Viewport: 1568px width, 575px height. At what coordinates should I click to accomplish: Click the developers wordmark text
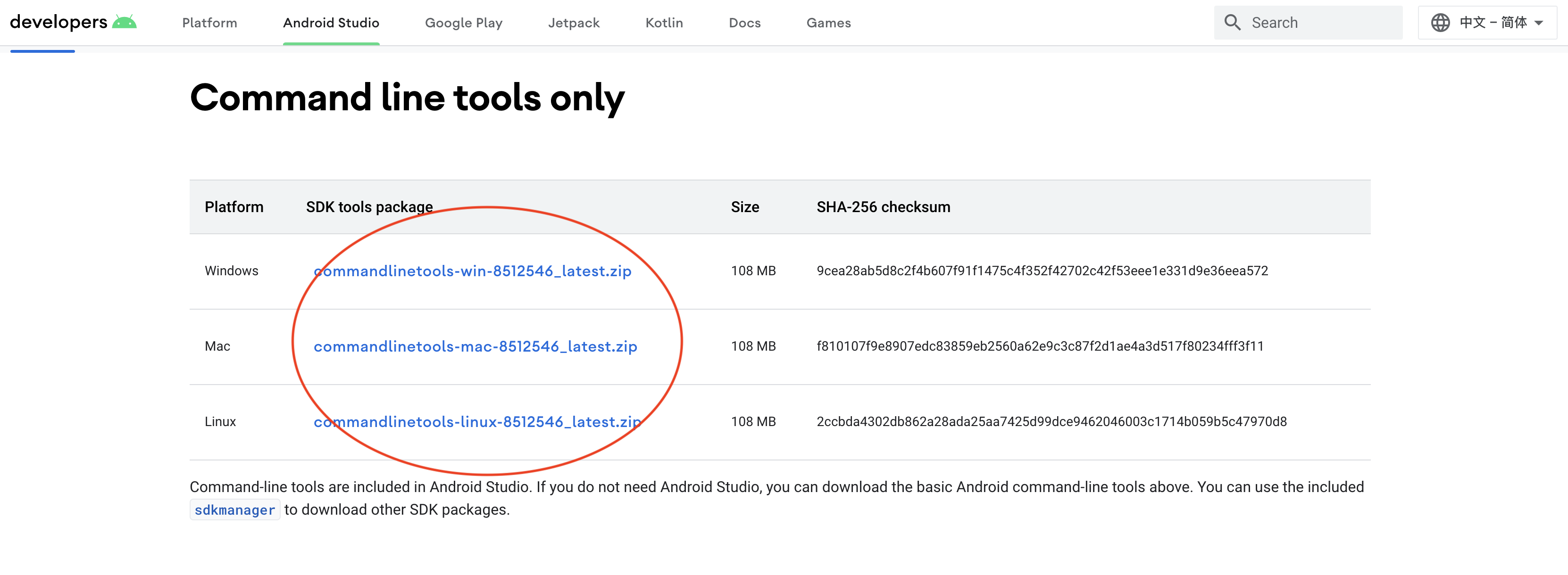pyautogui.click(x=58, y=23)
